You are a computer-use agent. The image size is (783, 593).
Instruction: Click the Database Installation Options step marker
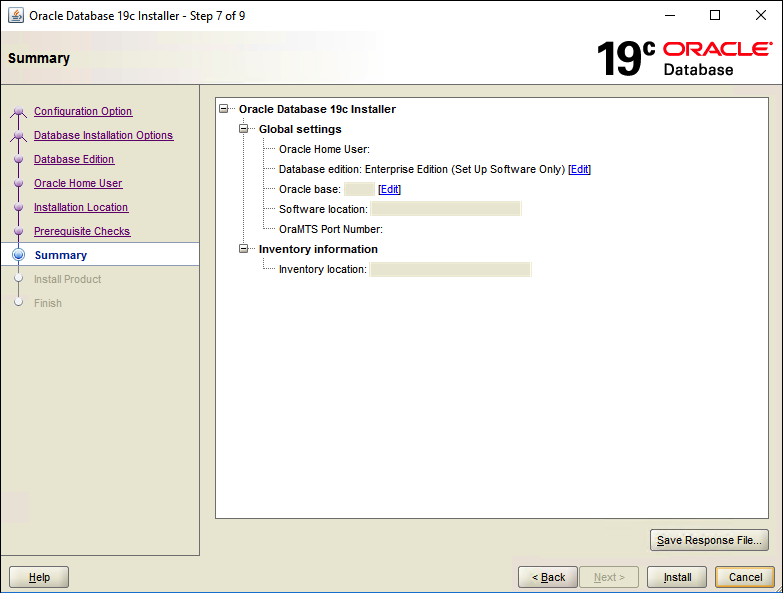pos(18,135)
